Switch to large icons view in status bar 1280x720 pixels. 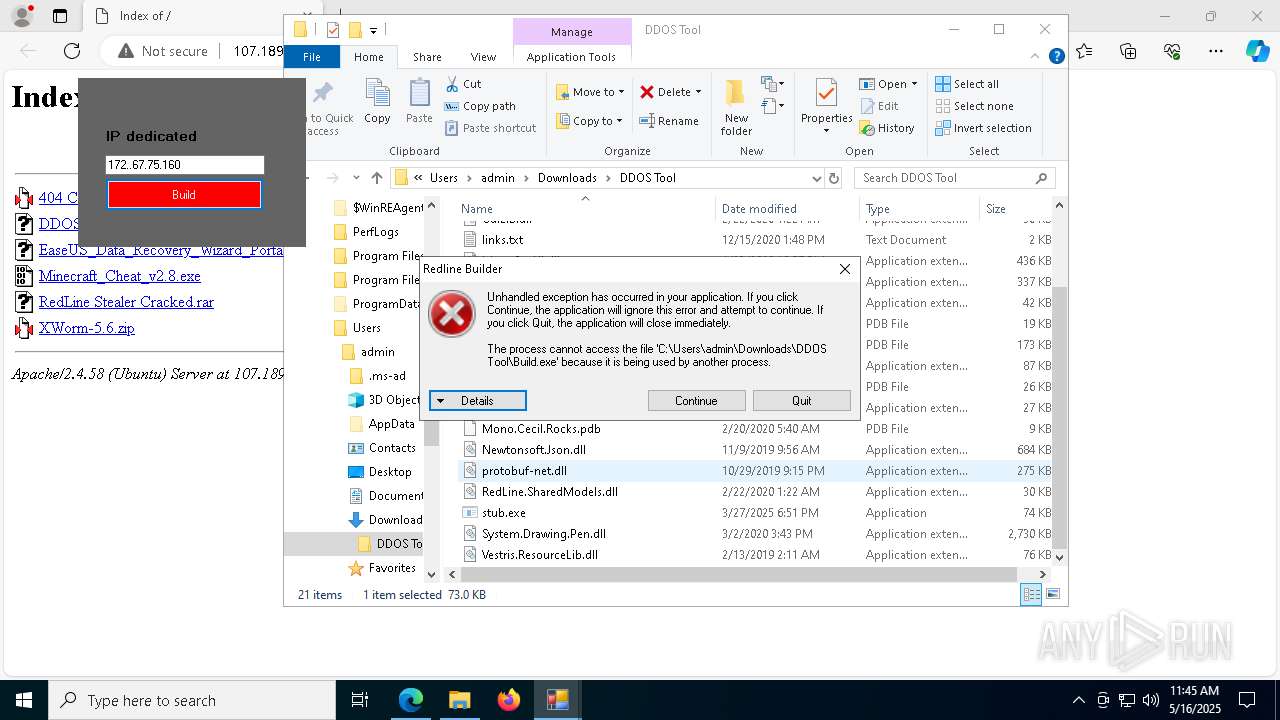pos(1052,595)
